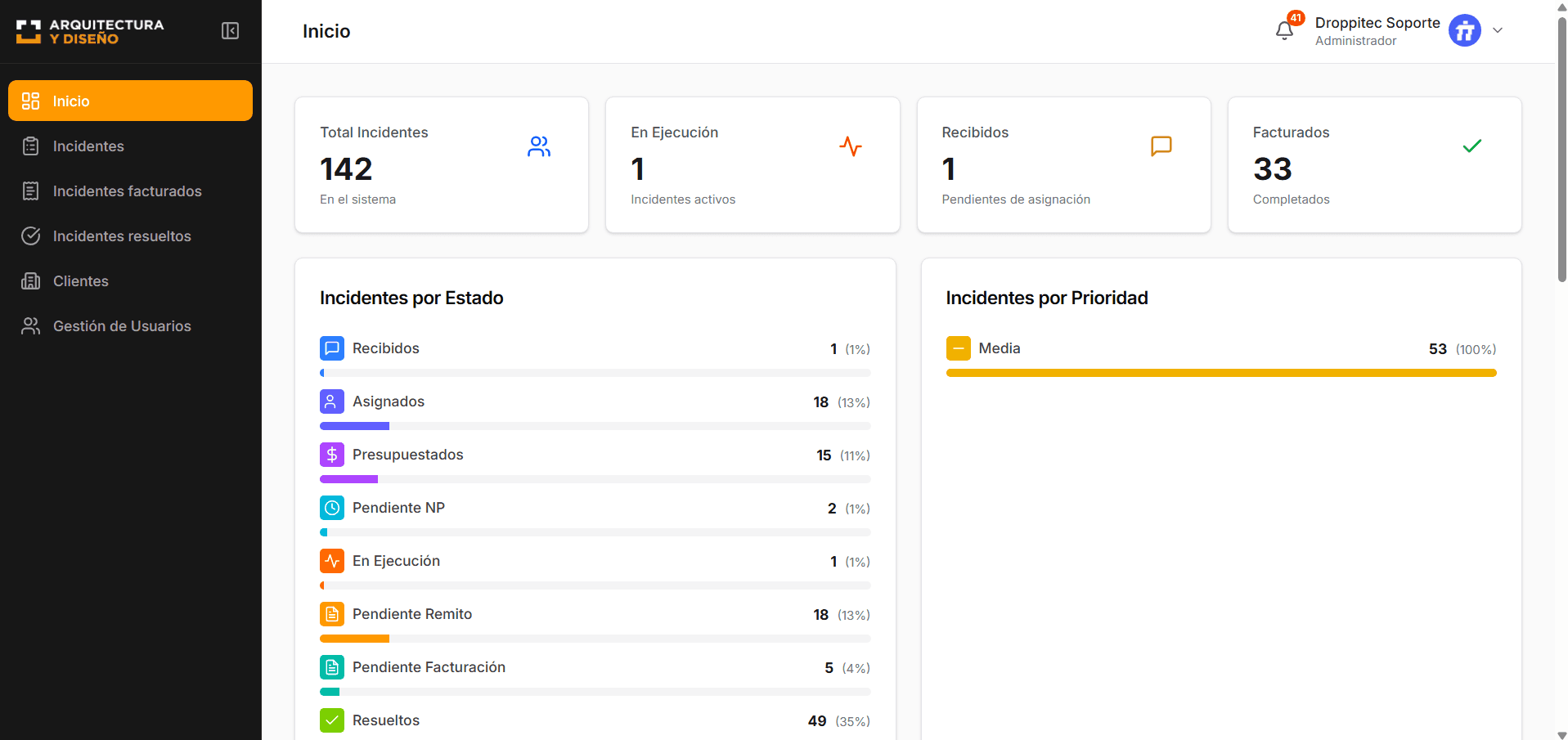Click the 'En el sistema' caption
The image size is (1568, 740).
(x=357, y=200)
